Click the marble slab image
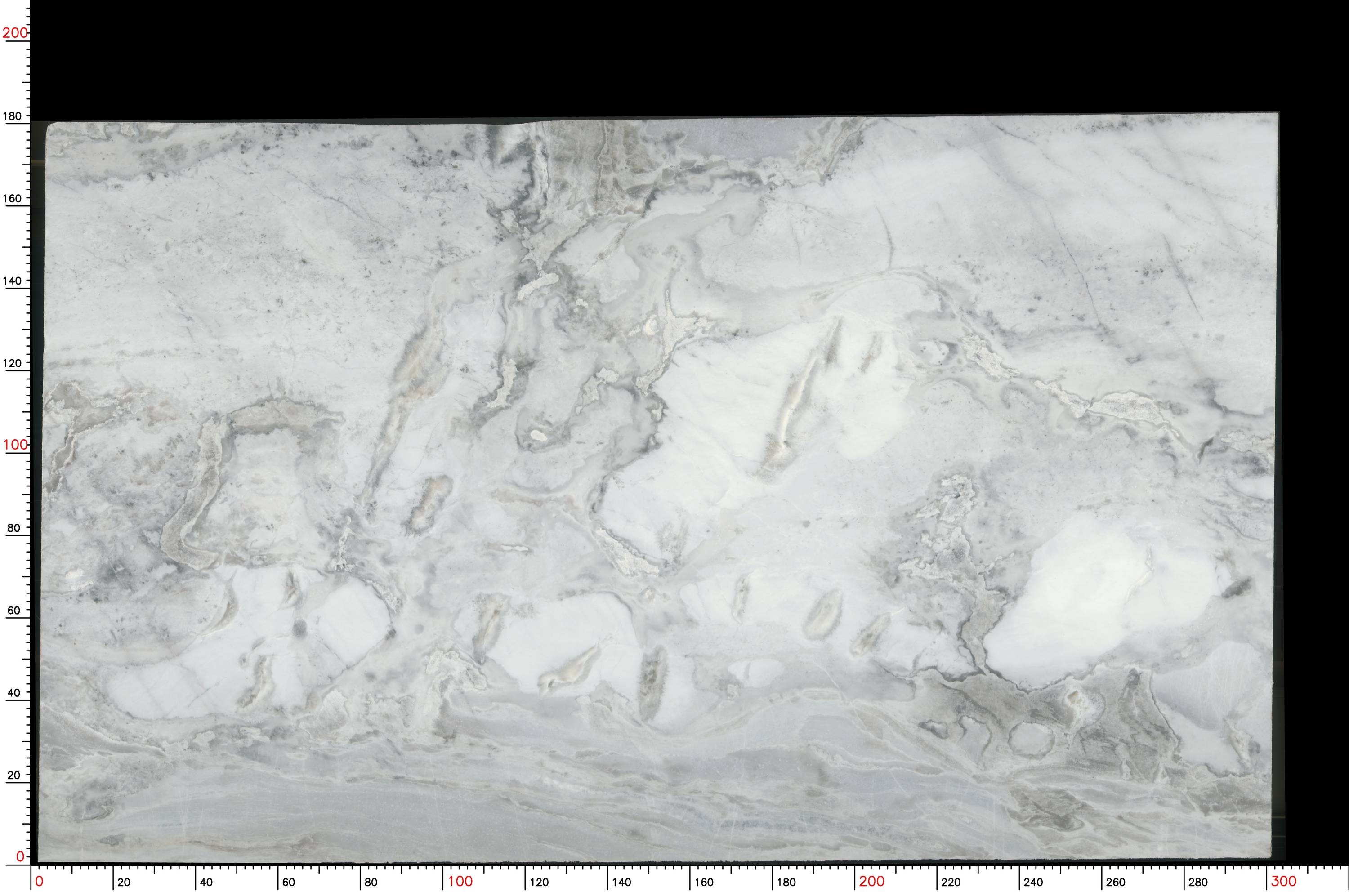 (658, 488)
